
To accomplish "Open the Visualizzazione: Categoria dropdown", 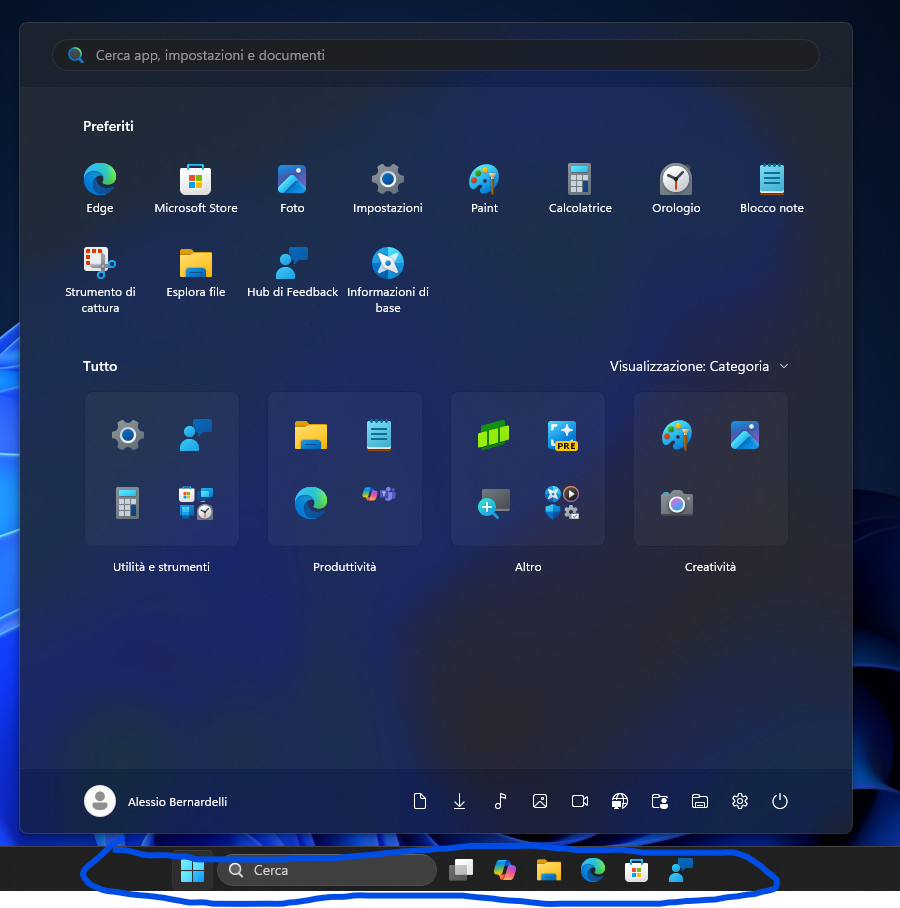I will 699,366.
